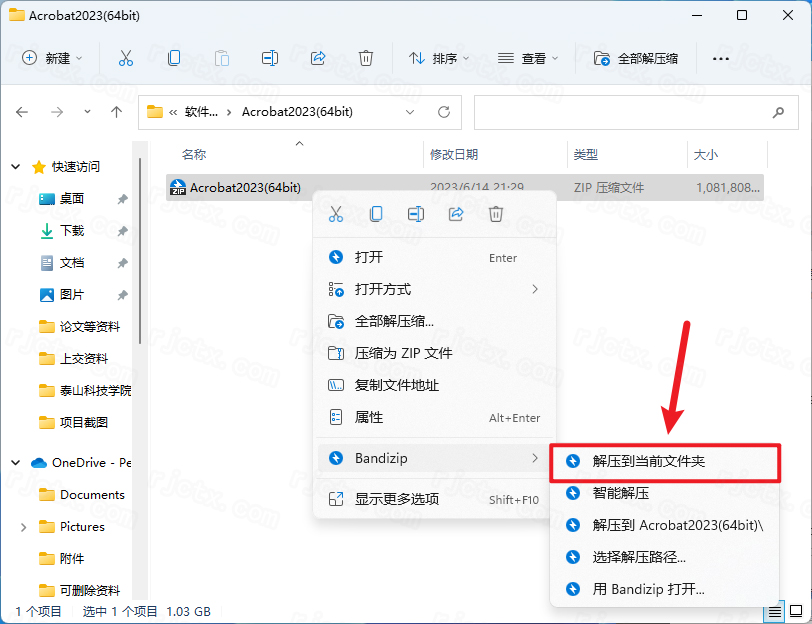Sort by the 名称 column header
Image resolution: width=812 pixels, height=624 pixels.
pyautogui.click(x=194, y=154)
